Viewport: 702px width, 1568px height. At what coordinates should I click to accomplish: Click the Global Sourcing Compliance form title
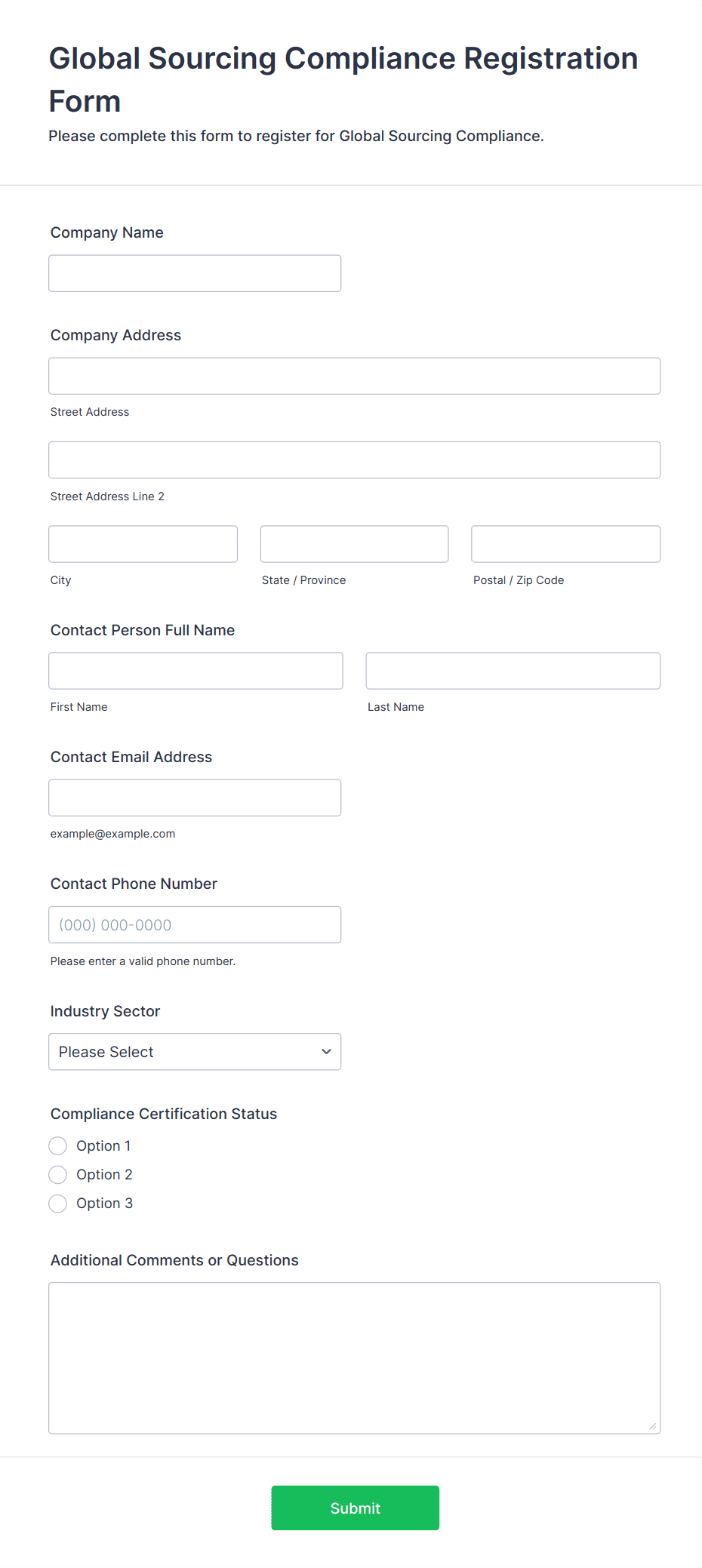343,79
